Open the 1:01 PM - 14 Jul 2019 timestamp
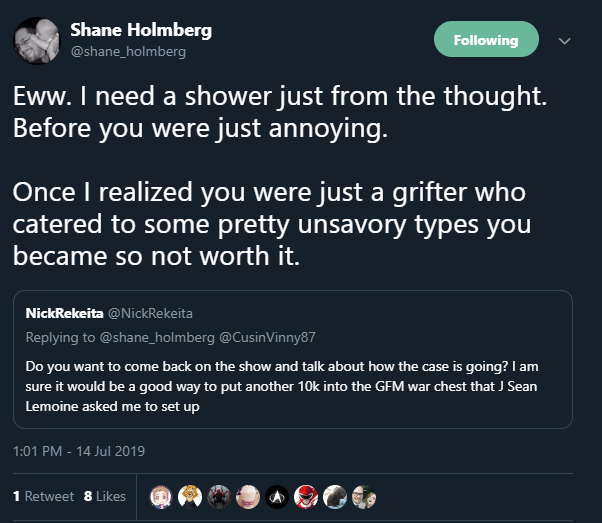 [x=79, y=451]
